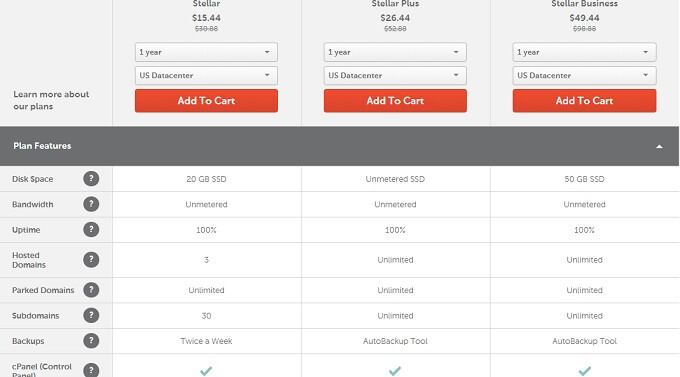Image resolution: width=680 pixels, height=377 pixels.
Task: Open the Disk Space help icon
Action: (x=91, y=179)
